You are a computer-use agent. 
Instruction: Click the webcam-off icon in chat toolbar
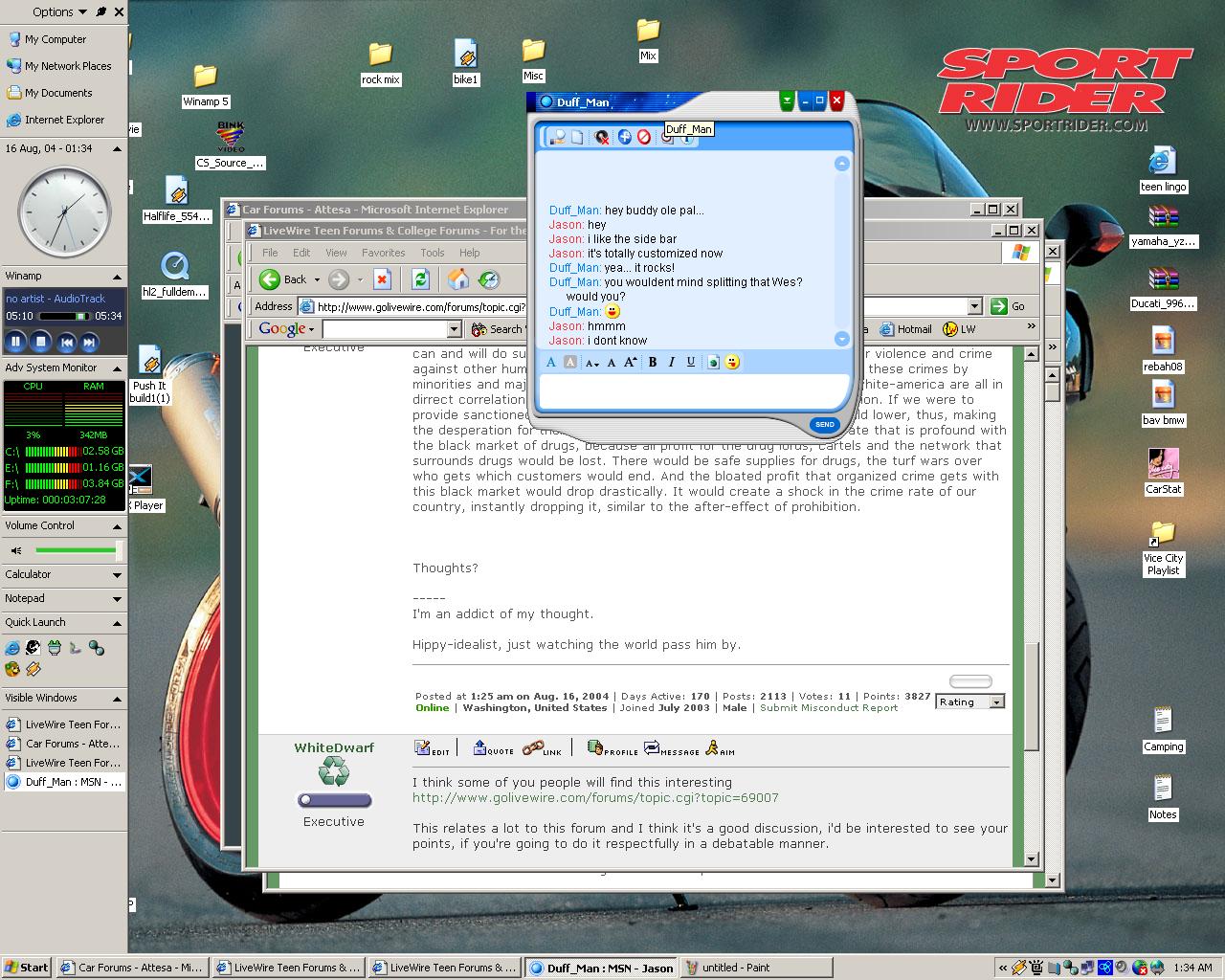[x=601, y=137]
